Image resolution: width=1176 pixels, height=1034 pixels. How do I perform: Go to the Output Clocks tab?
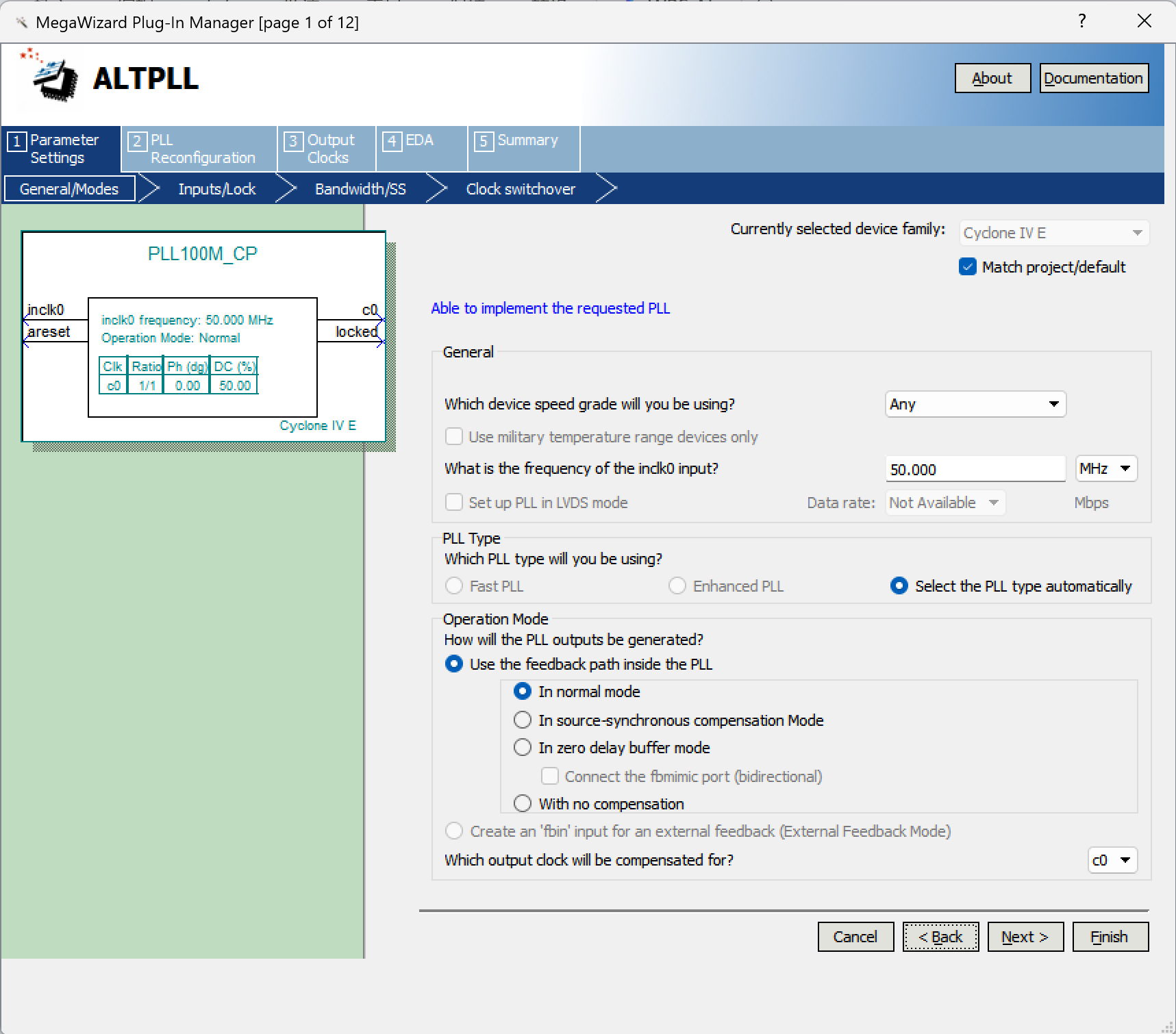(x=327, y=149)
